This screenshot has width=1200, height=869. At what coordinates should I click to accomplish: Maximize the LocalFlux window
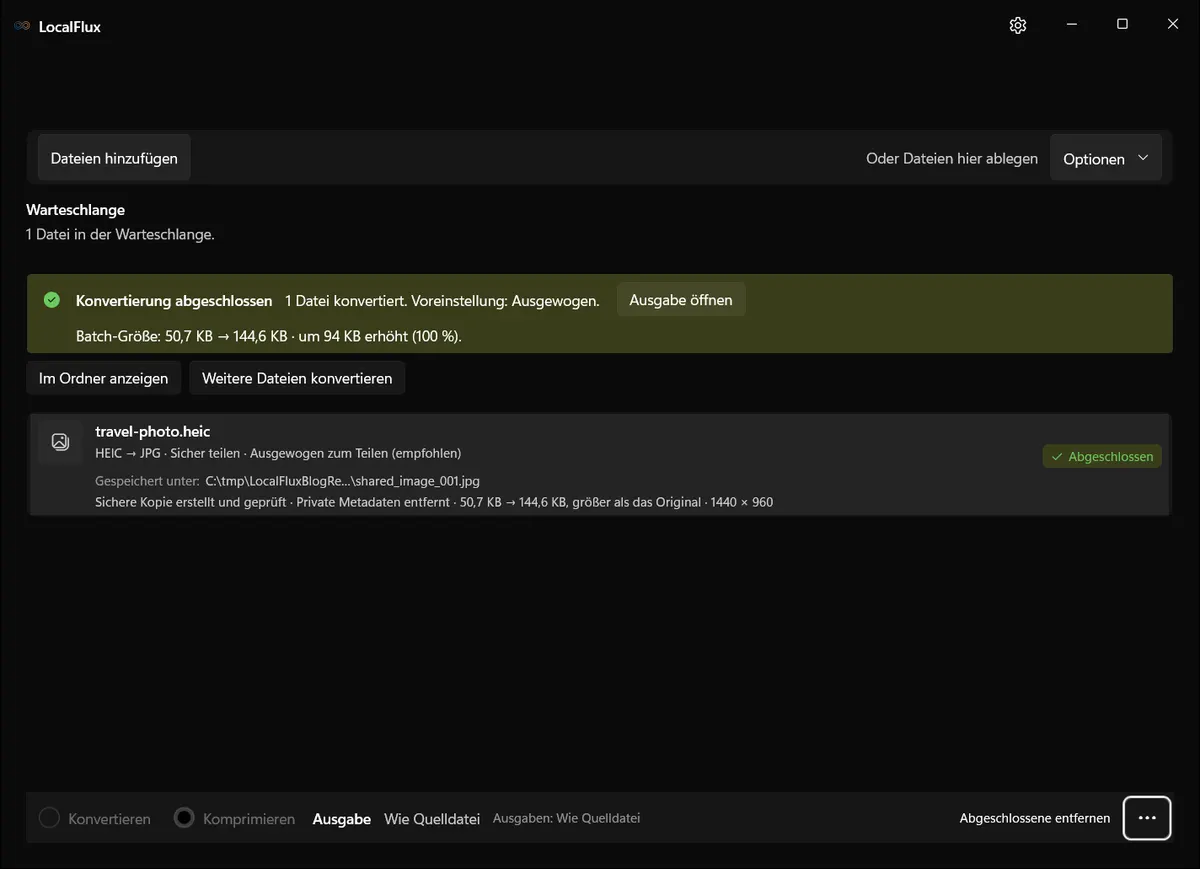[1122, 25]
